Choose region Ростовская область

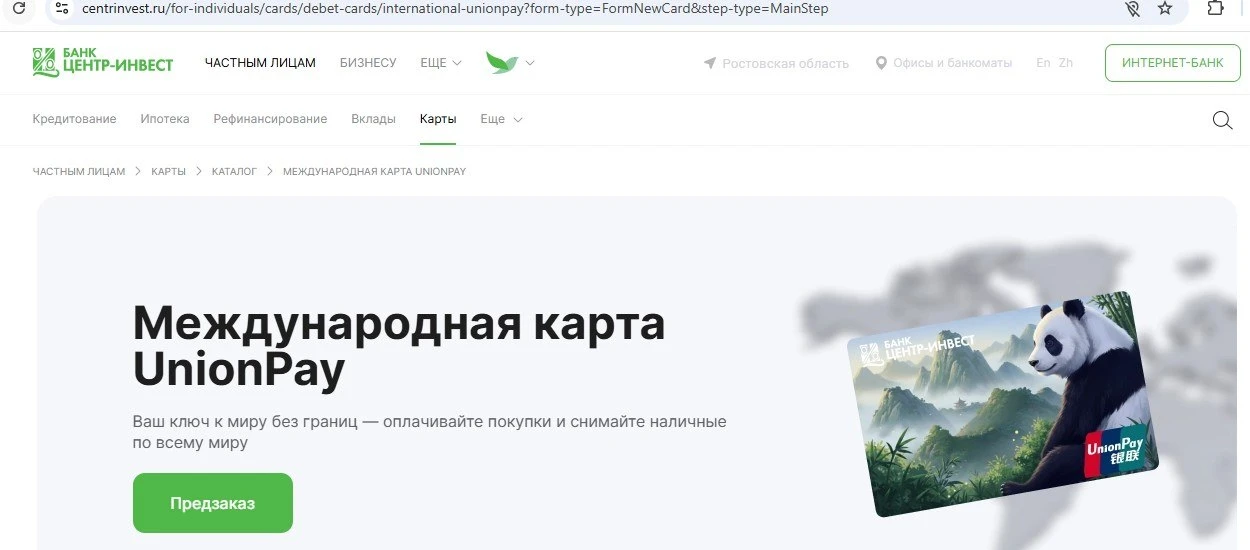click(x=785, y=63)
